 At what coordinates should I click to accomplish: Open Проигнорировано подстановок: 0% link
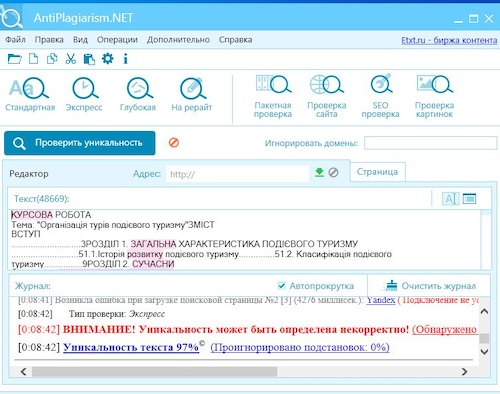click(300, 347)
